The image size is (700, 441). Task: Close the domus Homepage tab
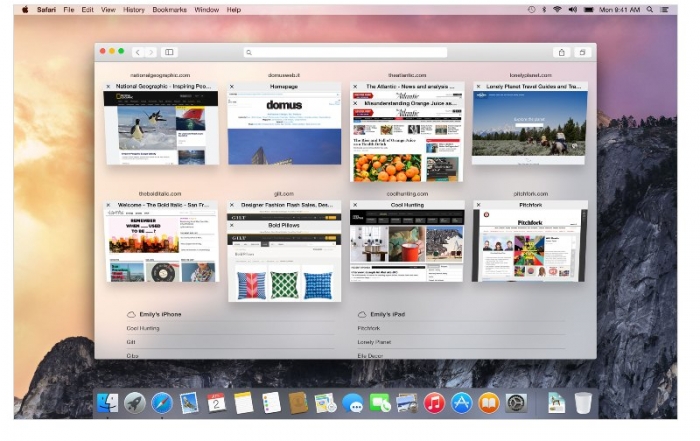click(x=232, y=86)
